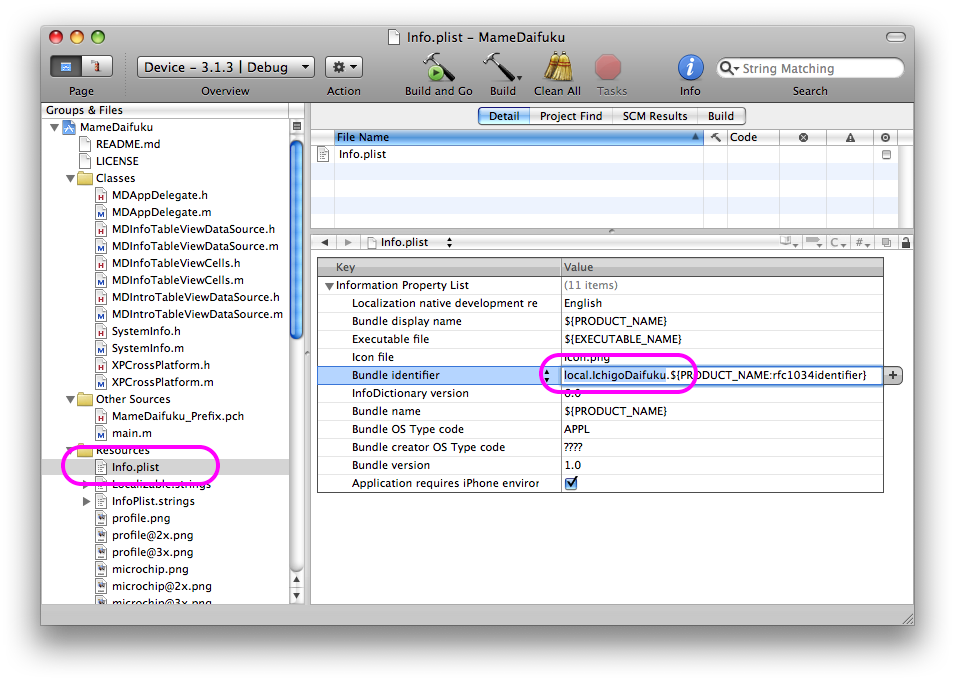This screenshot has width=955, height=681.
Task: Open the Build tab
Action: click(721, 116)
